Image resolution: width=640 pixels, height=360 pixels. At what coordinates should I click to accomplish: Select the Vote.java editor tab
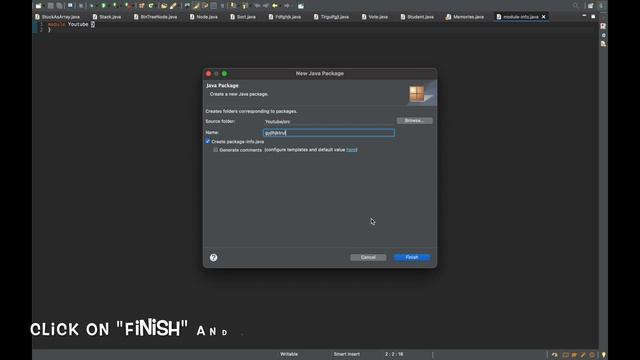tap(375, 17)
